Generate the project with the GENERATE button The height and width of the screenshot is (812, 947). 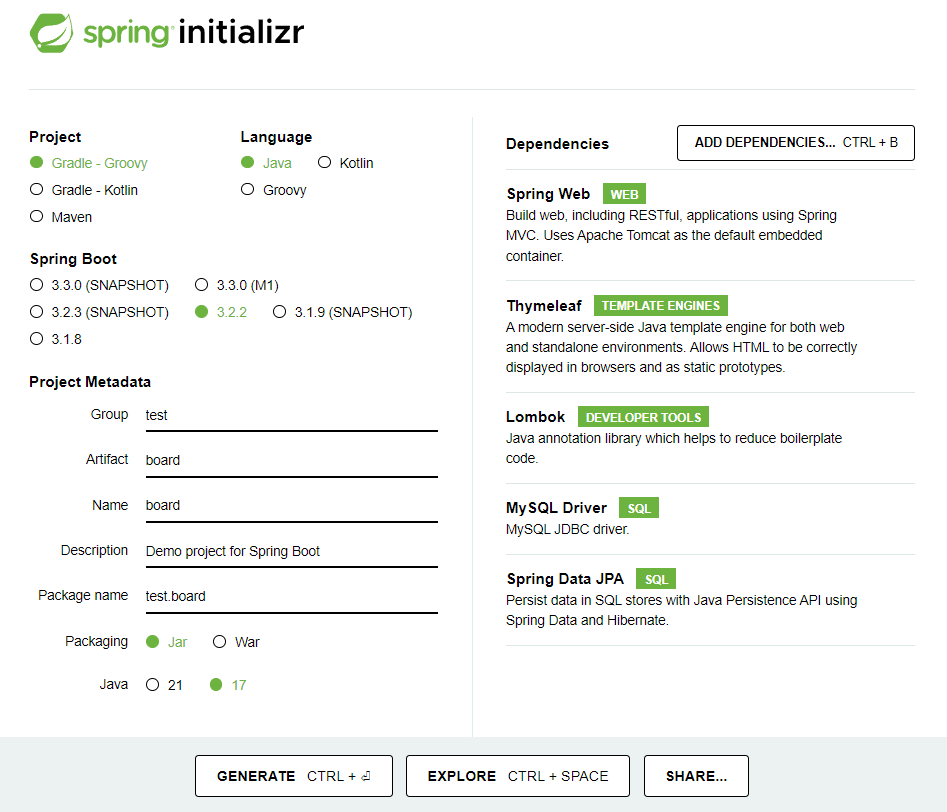(294, 776)
